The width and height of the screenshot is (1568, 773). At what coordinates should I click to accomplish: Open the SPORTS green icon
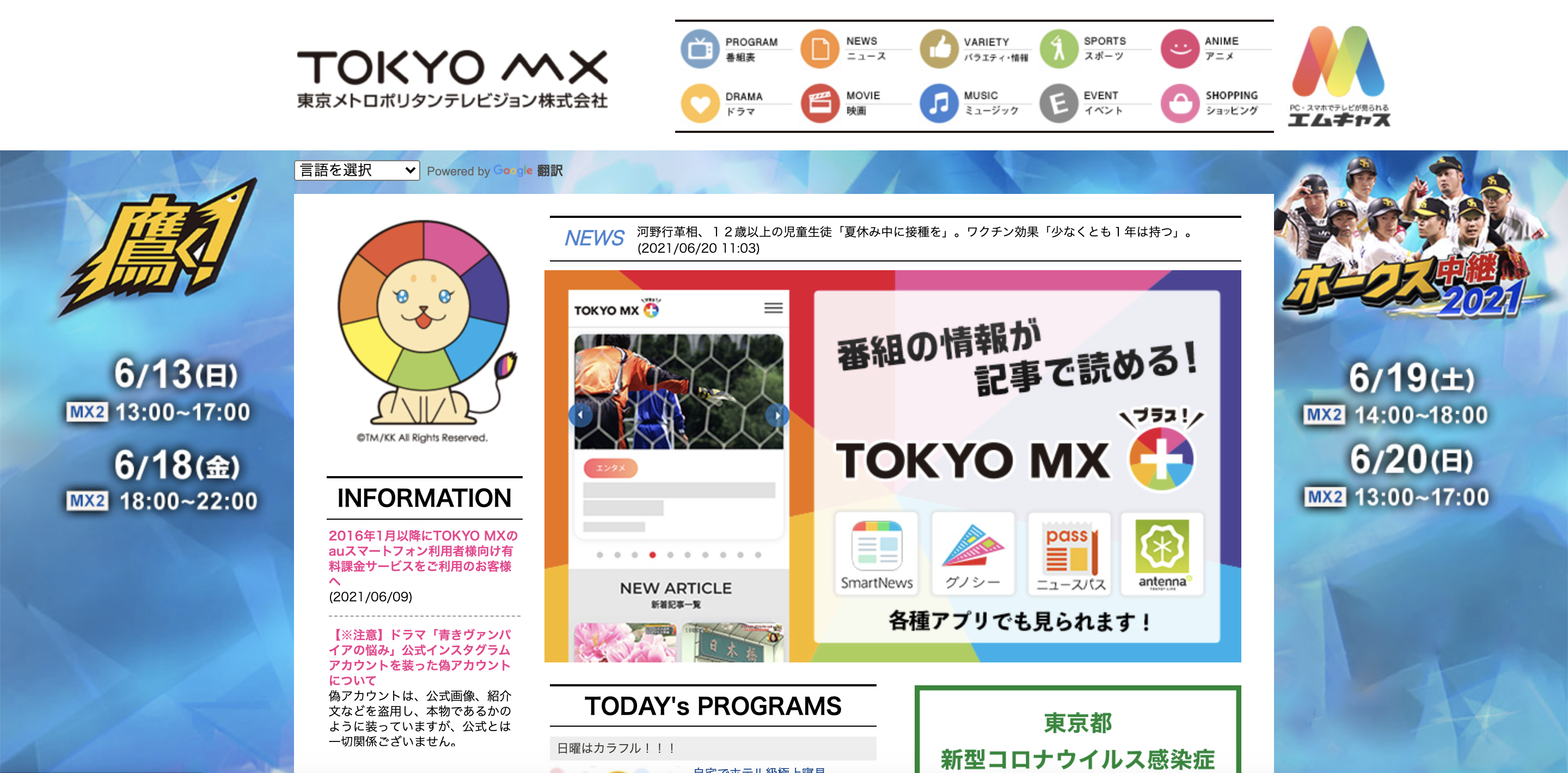tap(1058, 48)
